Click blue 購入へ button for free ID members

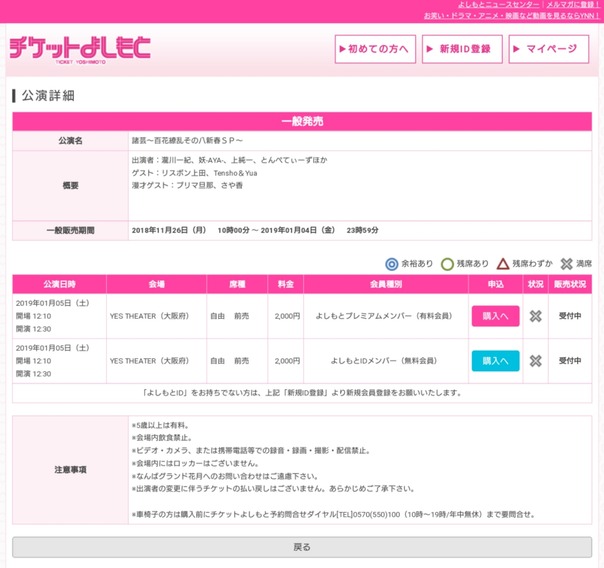495,361
